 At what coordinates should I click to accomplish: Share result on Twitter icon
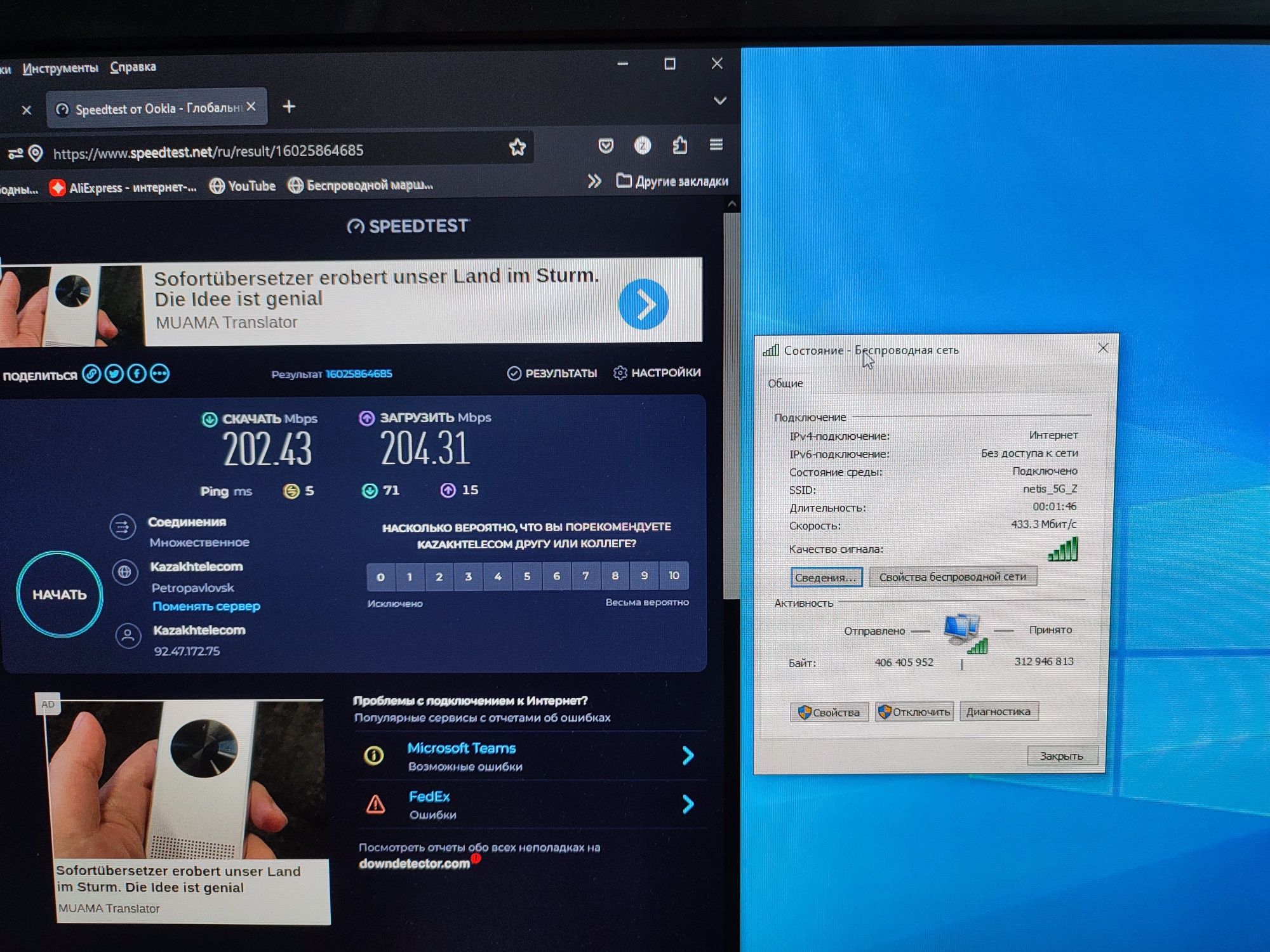pyautogui.click(x=114, y=374)
